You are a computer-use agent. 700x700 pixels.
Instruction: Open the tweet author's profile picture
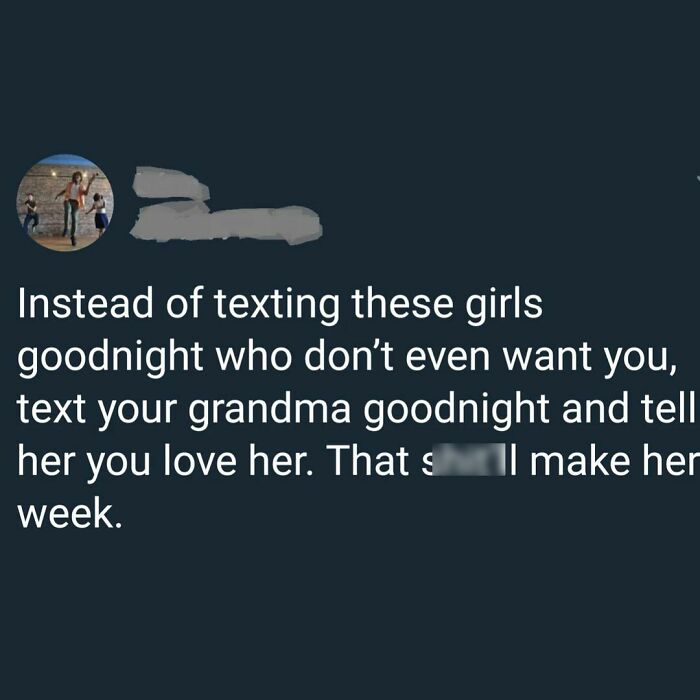65,203
